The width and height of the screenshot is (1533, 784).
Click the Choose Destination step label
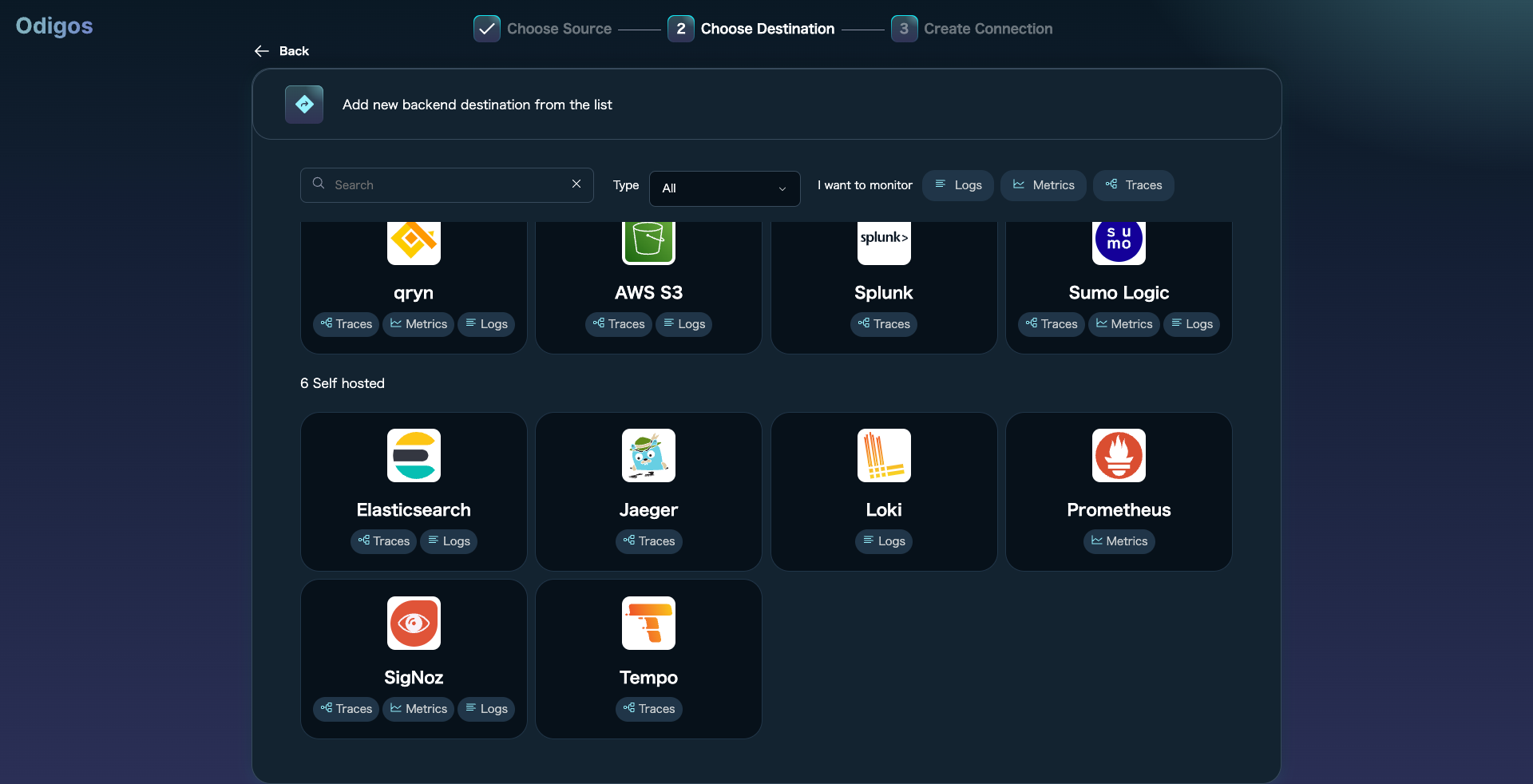tap(767, 29)
